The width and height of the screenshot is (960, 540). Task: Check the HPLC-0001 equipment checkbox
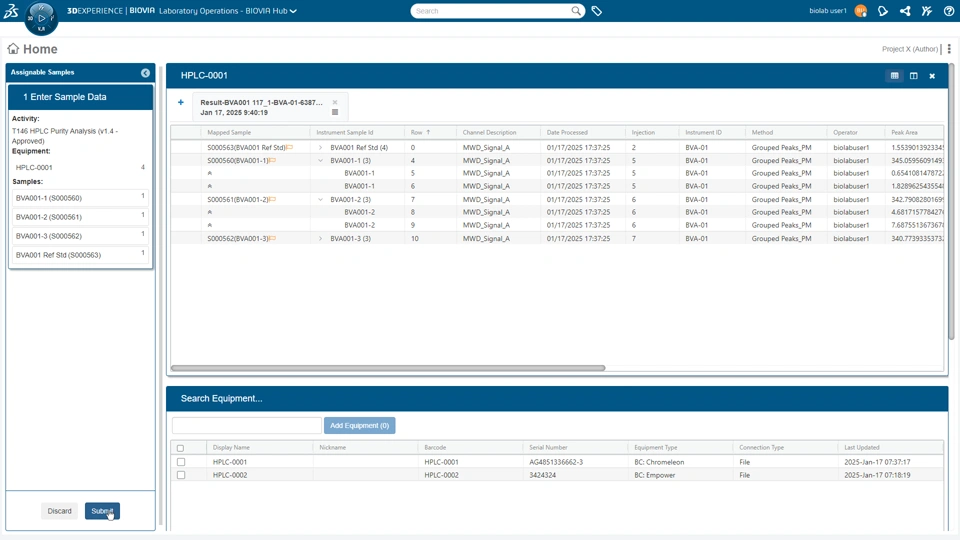(181, 462)
